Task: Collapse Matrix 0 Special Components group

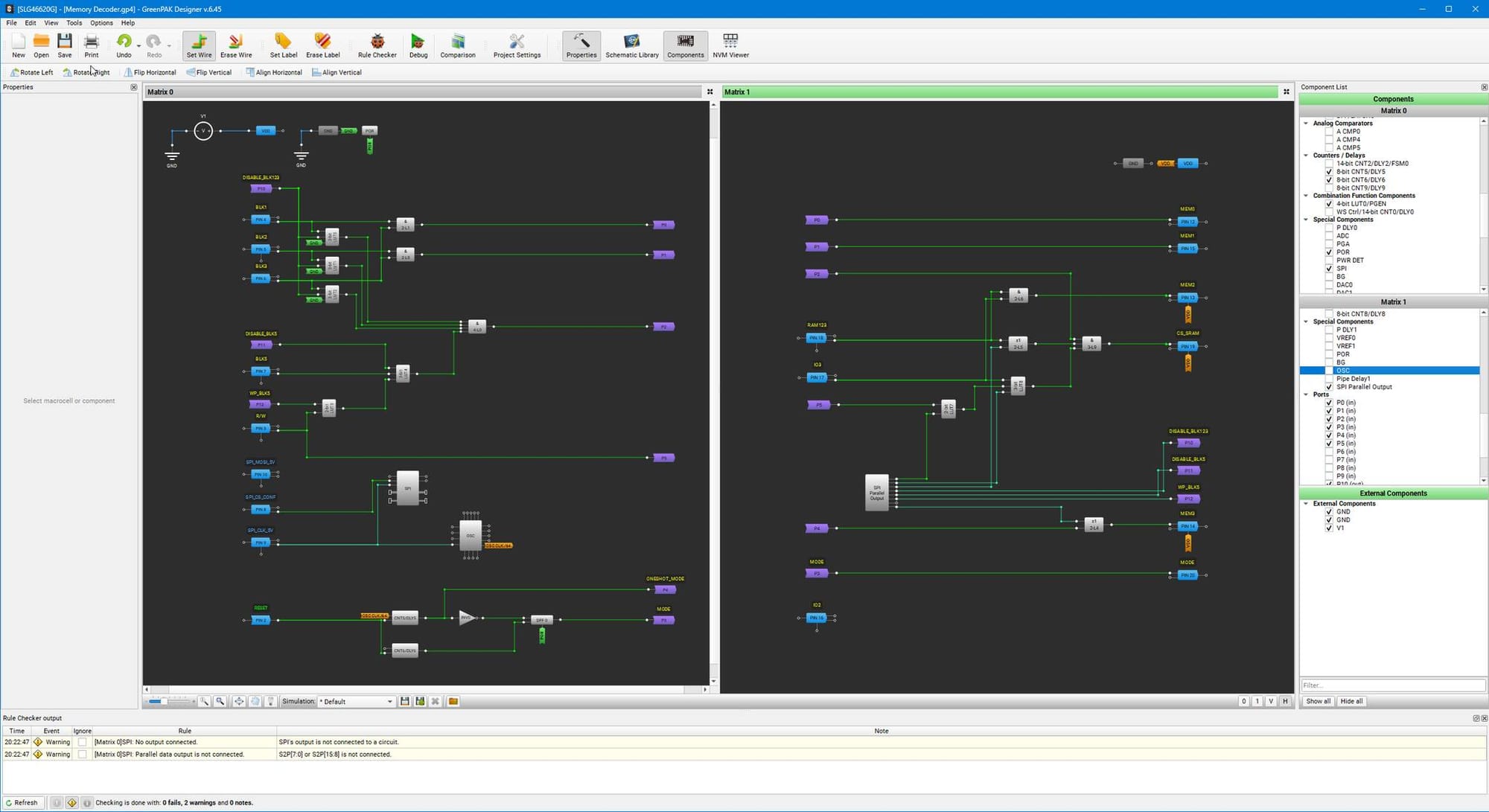Action: pyautogui.click(x=1306, y=219)
